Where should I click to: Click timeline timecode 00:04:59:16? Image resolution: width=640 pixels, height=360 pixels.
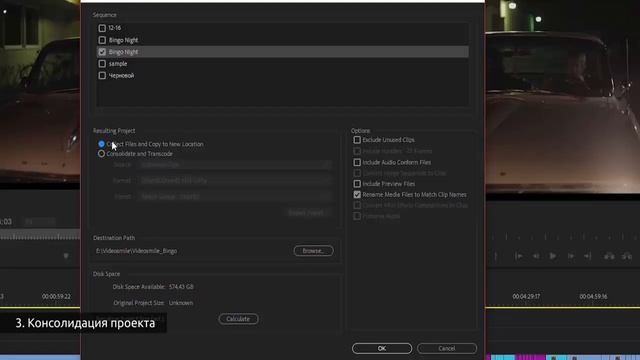point(593,296)
